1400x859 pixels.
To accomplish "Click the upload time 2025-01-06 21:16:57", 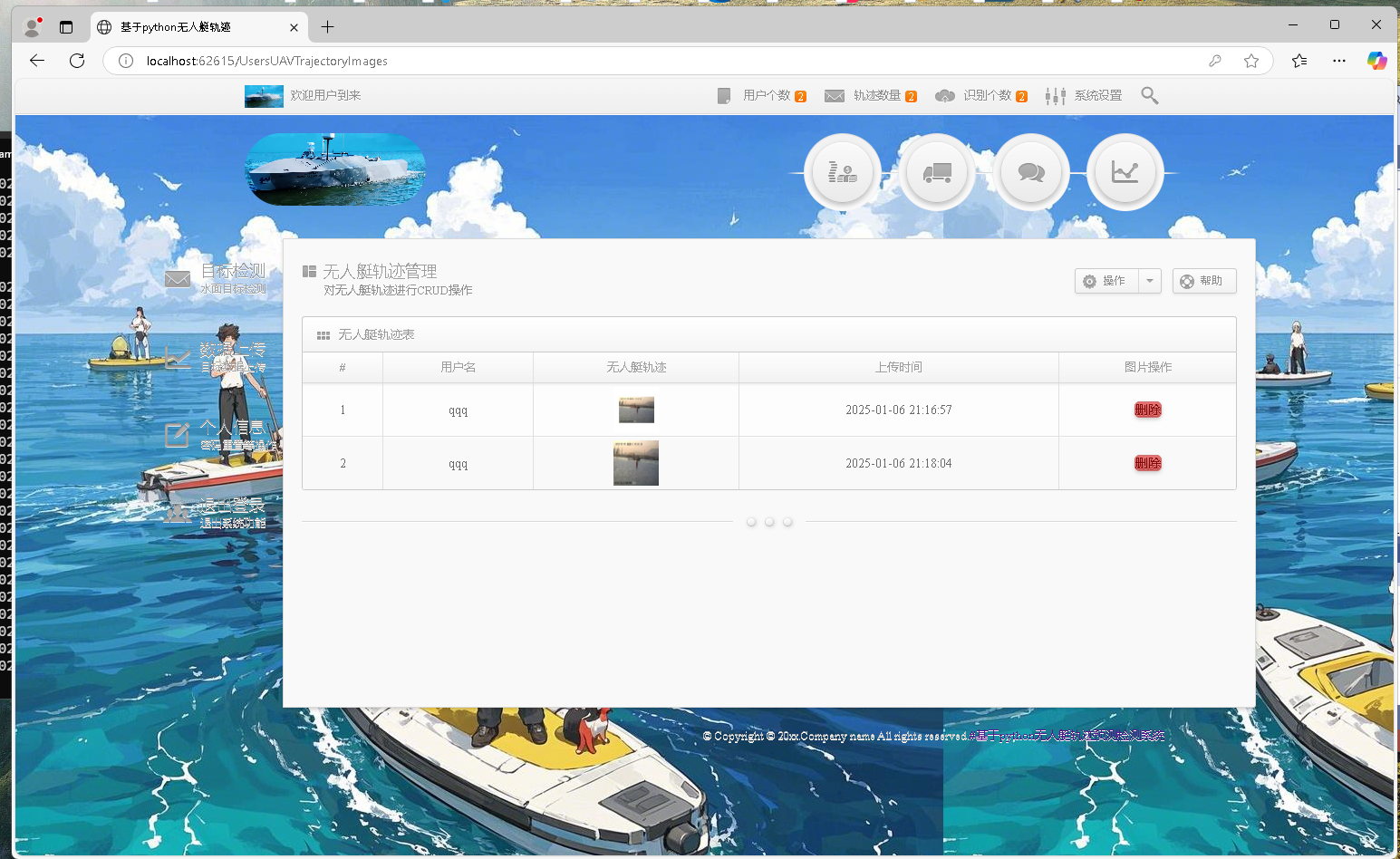I will pyautogui.click(x=899, y=410).
